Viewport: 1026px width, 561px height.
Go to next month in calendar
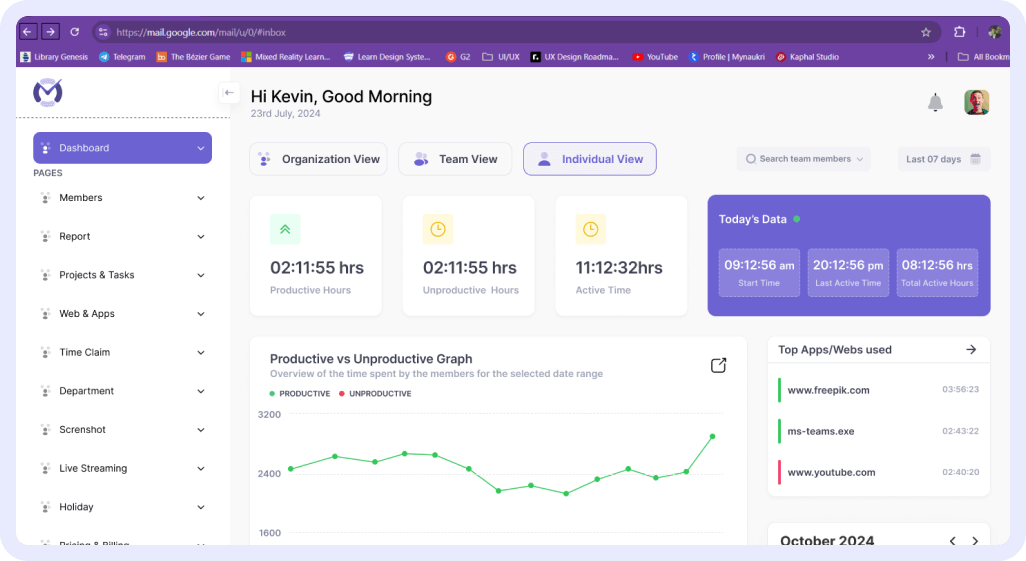975,541
